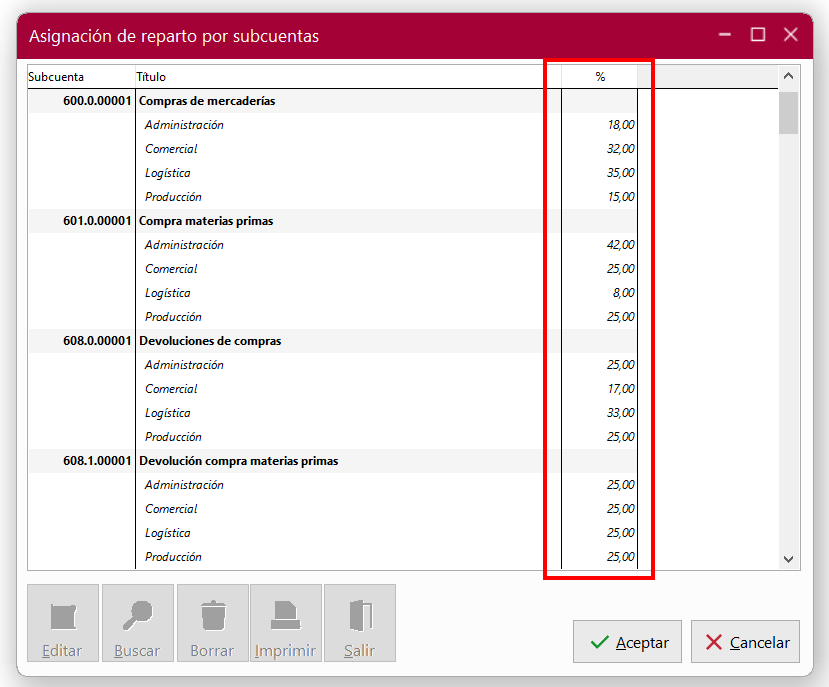Click the Subcuenta column header

55,75
